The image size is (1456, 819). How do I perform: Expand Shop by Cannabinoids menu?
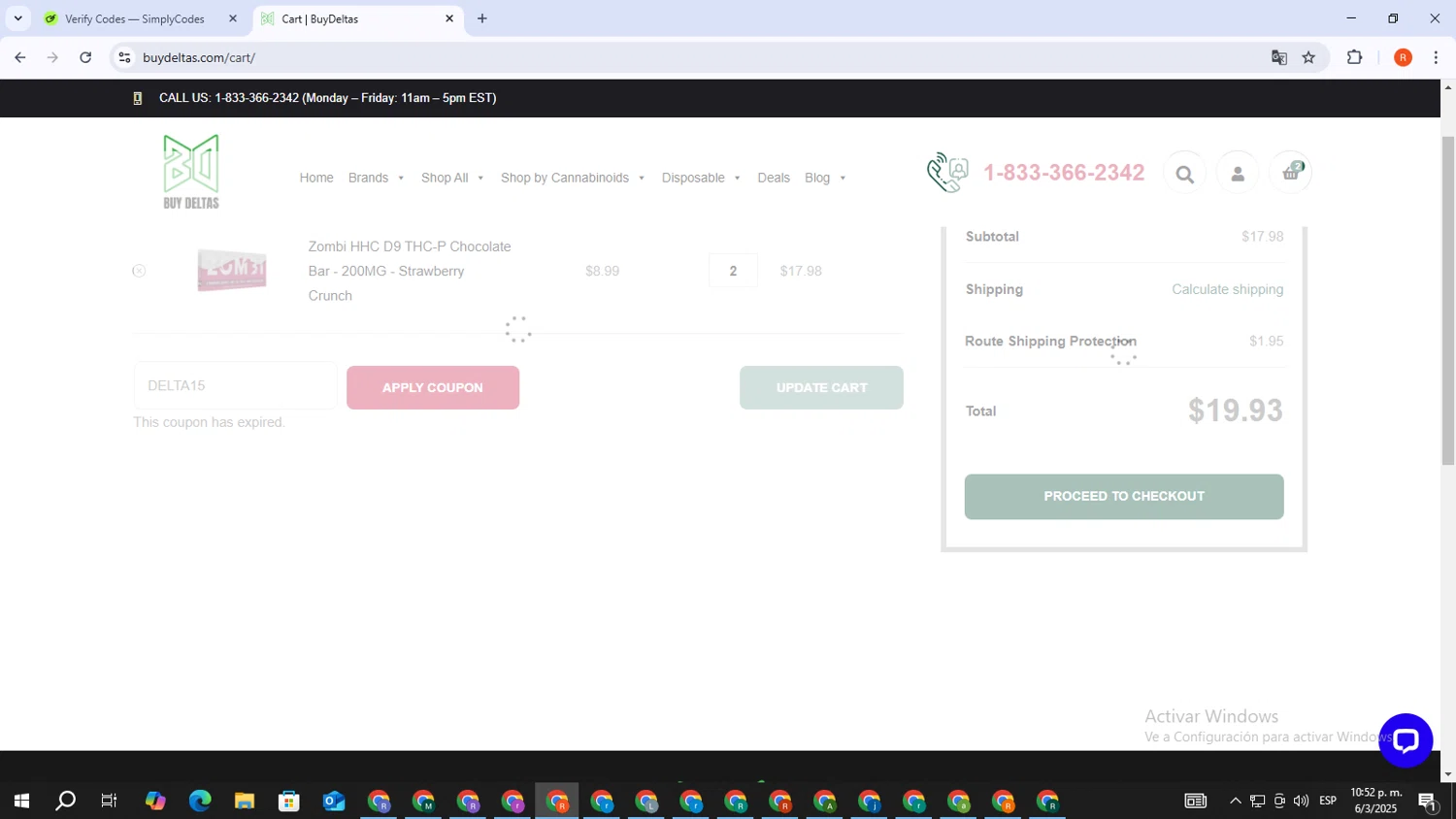click(573, 178)
